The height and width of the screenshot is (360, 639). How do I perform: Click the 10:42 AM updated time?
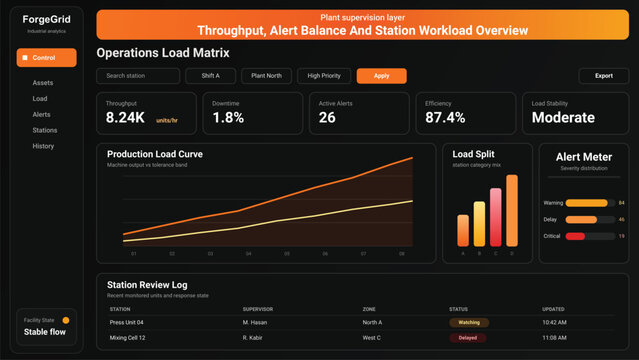[x=554, y=322]
